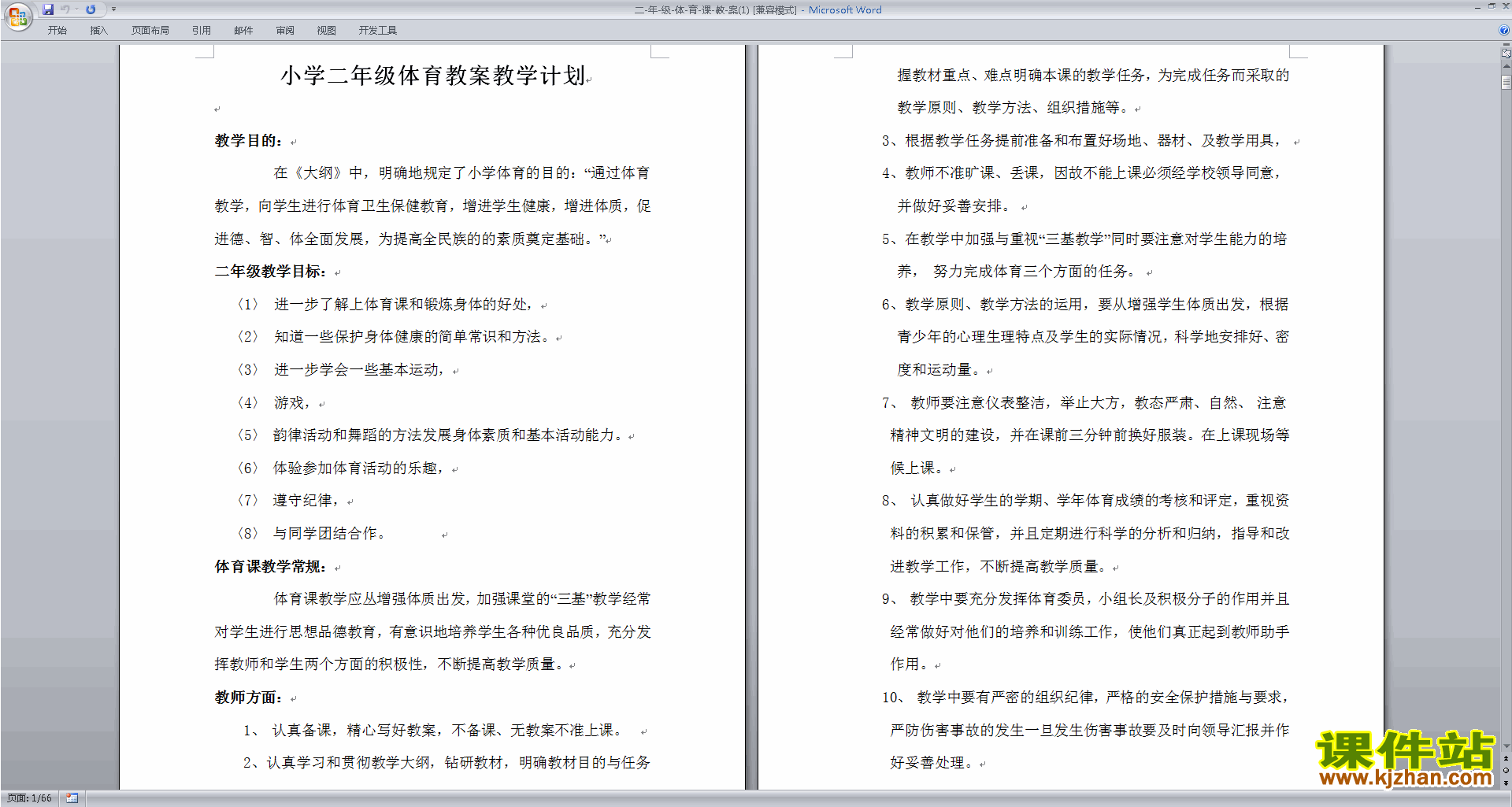The image size is (1512, 807).
Task: Click the right-page line 度和运动量。
Action: point(939,370)
